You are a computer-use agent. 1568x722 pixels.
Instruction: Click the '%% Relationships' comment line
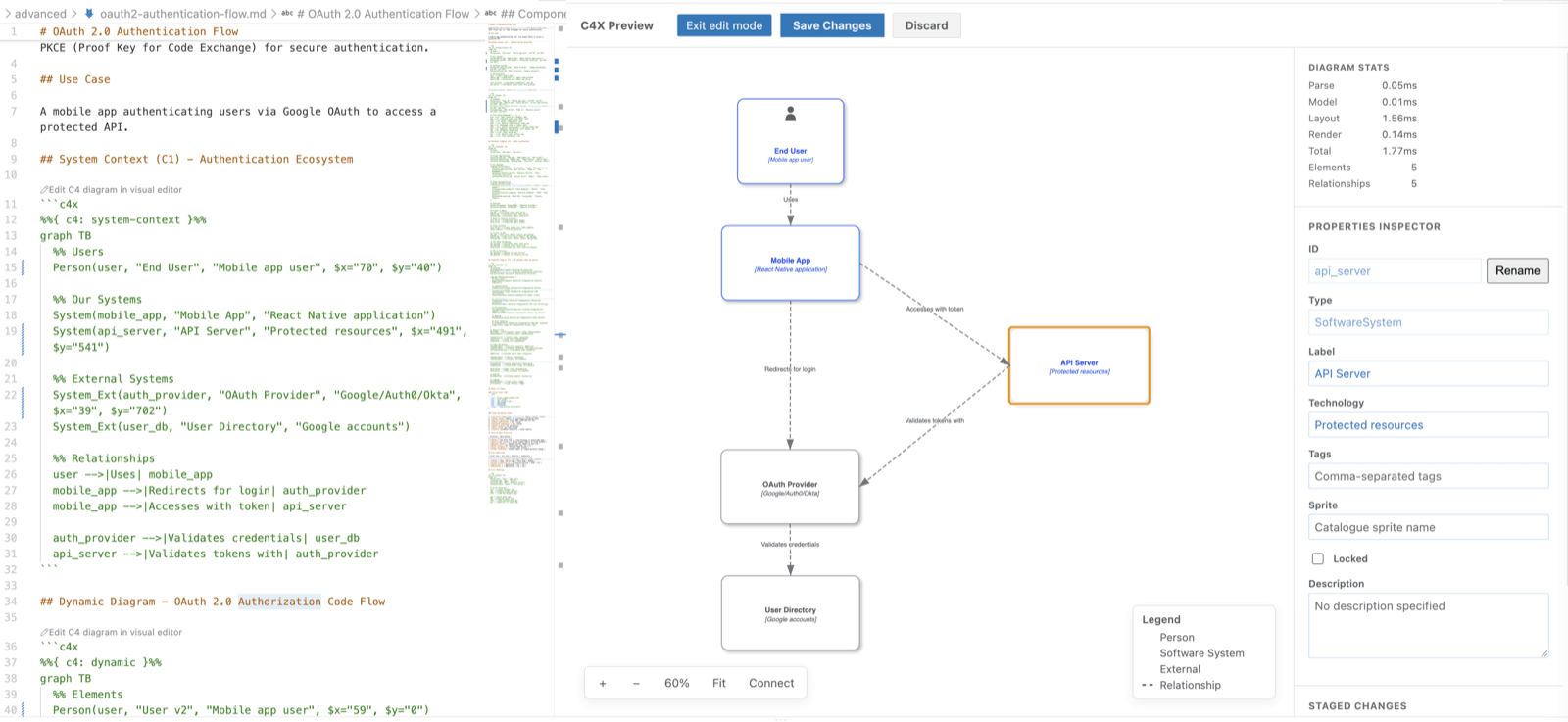coord(104,458)
